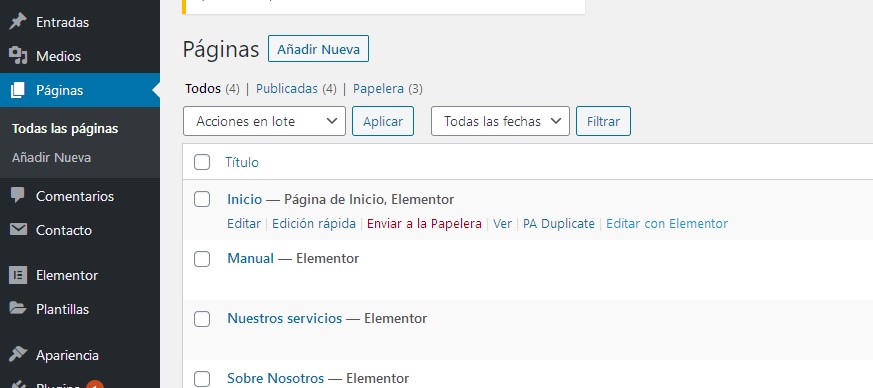This screenshot has width=873, height=388.
Task: Open the Todas las fechas dropdown
Action: pos(500,121)
